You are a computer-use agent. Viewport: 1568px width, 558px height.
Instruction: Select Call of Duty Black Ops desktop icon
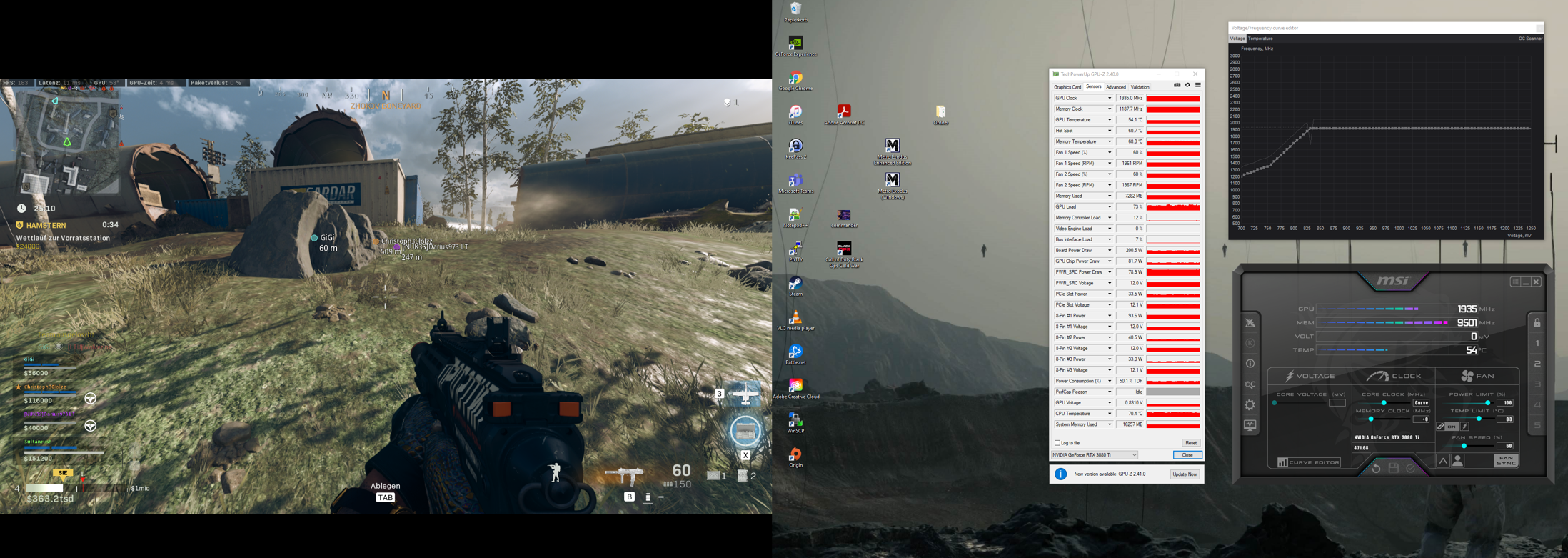click(x=844, y=255)
